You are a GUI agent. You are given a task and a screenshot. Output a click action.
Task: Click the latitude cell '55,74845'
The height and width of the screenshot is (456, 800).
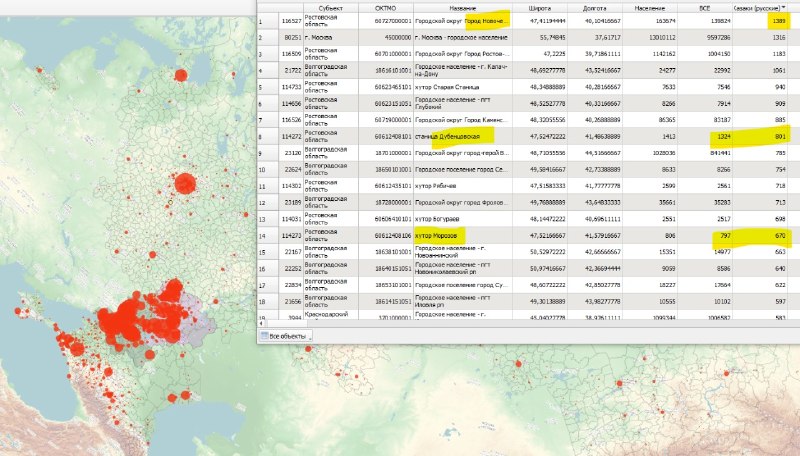point(540,38)
